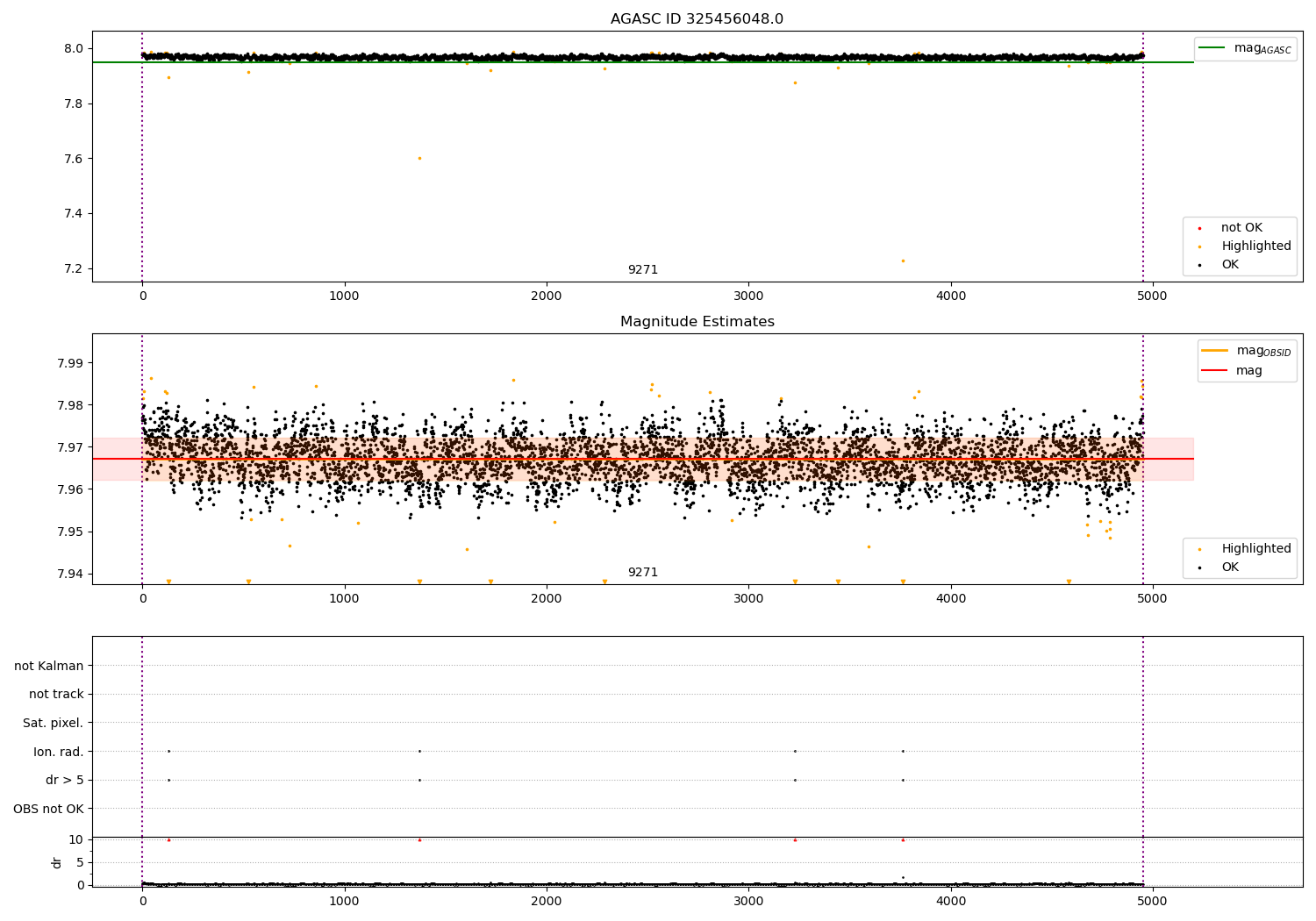Click the 'Magnitude Estimates' subplot title

pos(697,322)
